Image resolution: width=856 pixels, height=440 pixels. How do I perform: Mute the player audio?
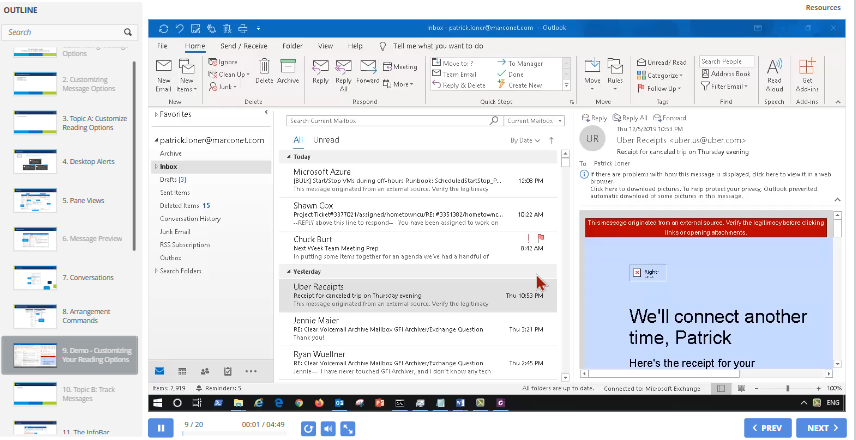(x=328, y=429)
